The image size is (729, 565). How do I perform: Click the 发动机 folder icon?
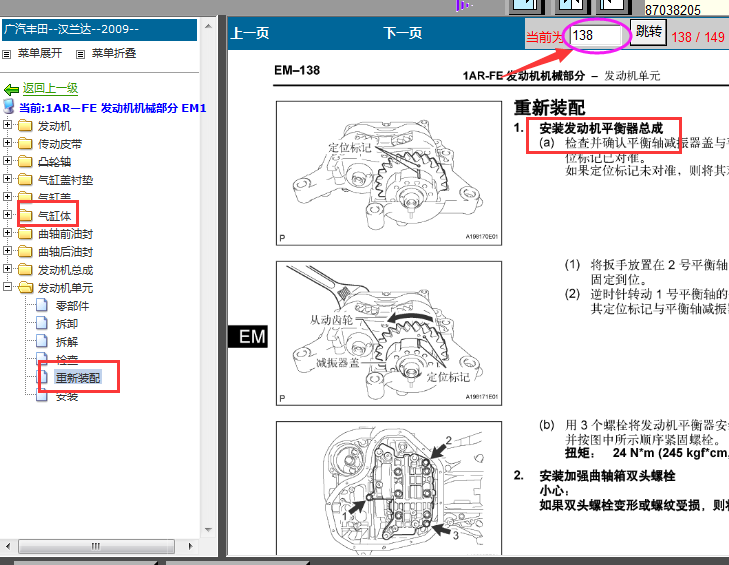(25, 126)
